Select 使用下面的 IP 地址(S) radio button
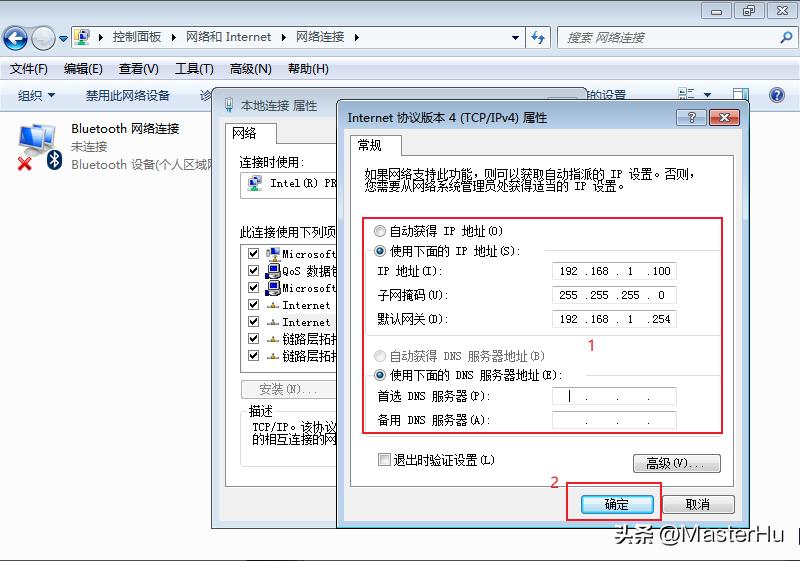Viewport: 800px width, 561px height. point(380,251)
